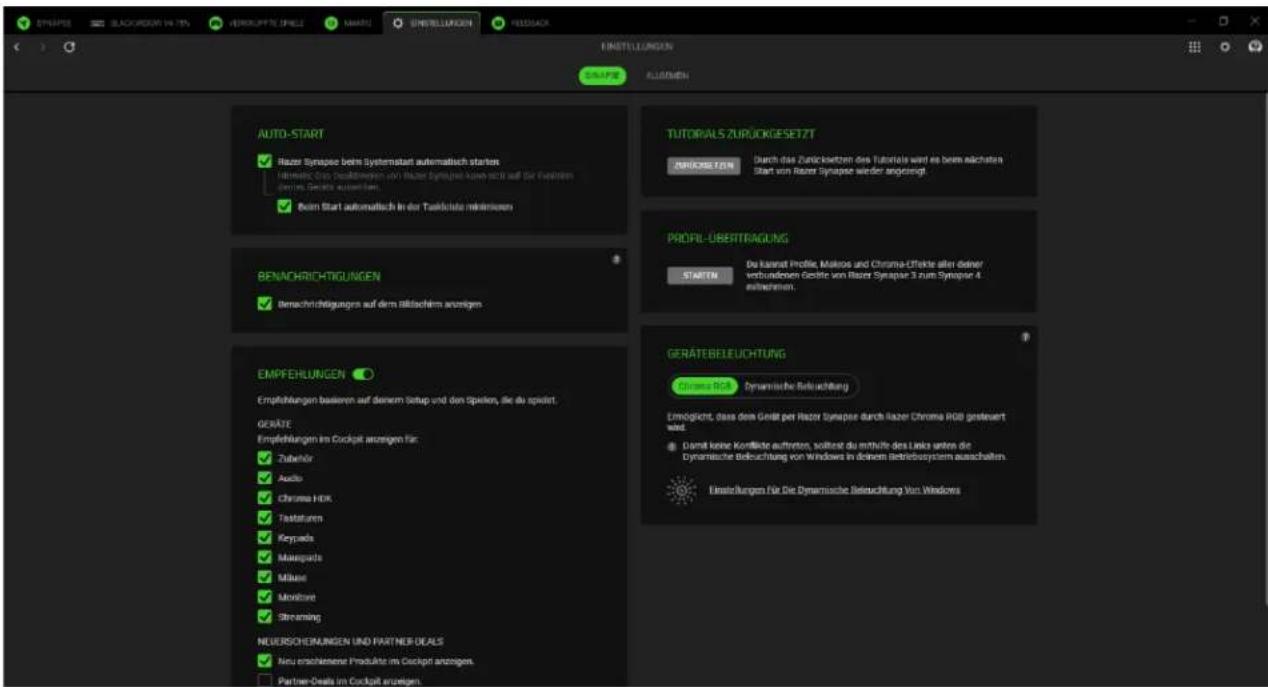Click the green Synapse sub-tab pill
The height and width of the screenshot is (687, 1268).
603,76
